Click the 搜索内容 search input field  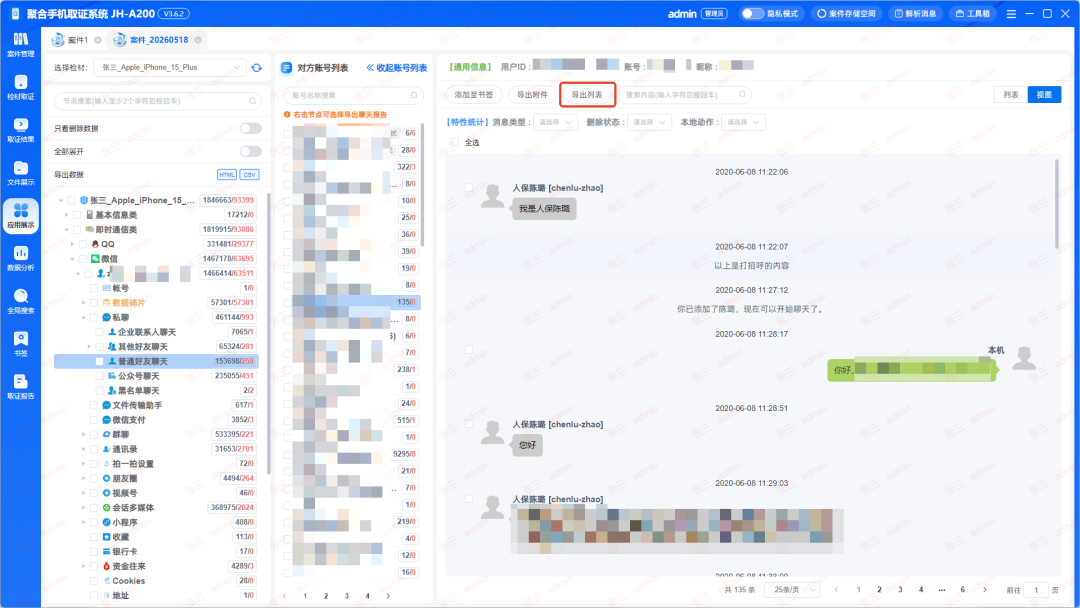coord(684,95)
